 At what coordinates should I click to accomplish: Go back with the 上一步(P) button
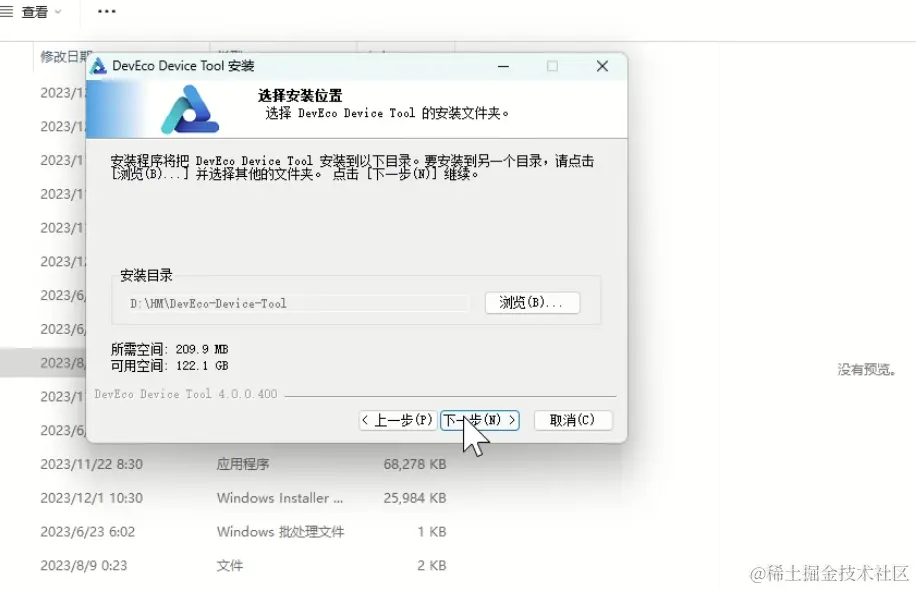[398, 420]
